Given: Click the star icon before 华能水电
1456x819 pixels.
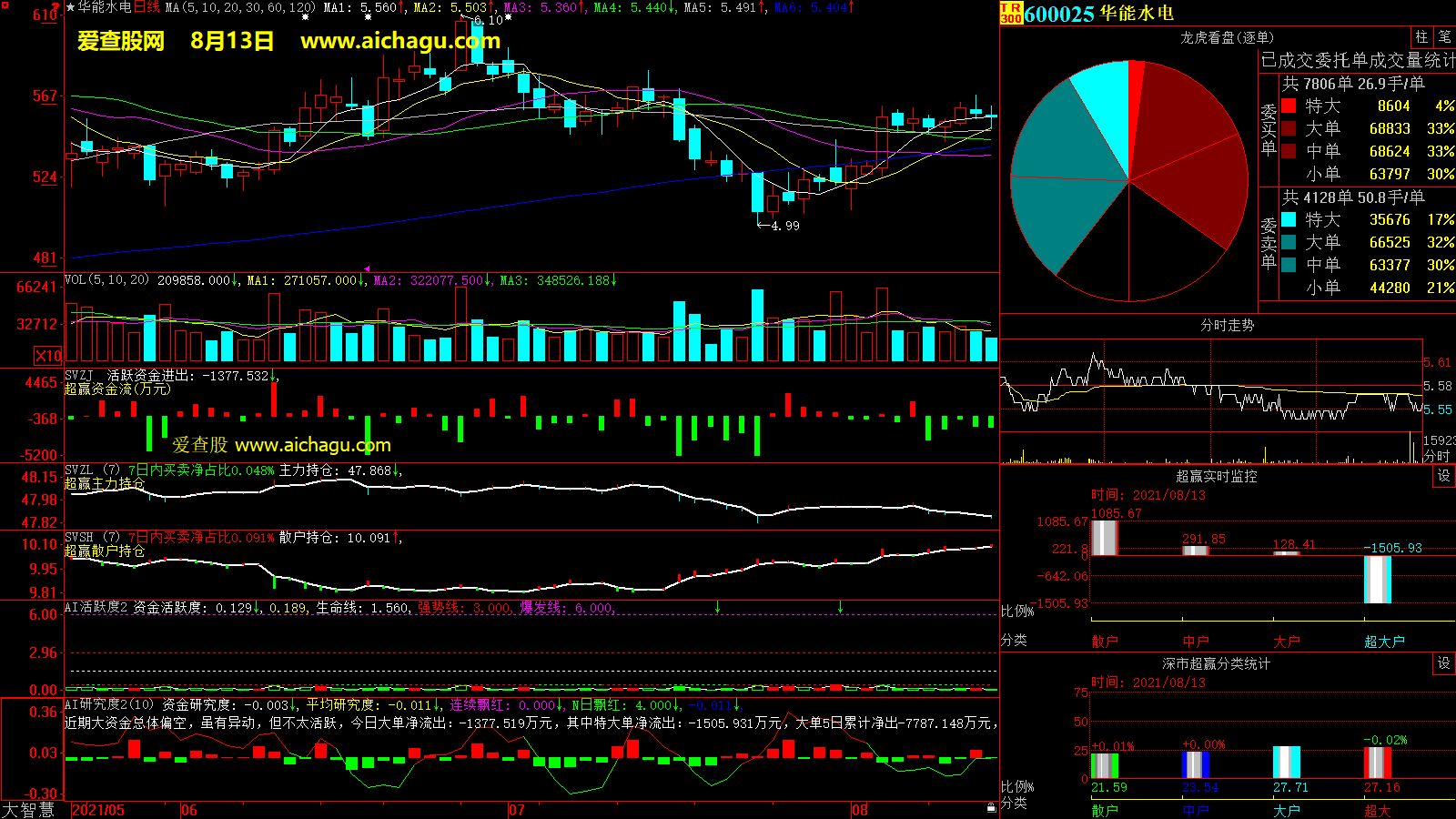Looking at the screenshot, I should [71, 7].
